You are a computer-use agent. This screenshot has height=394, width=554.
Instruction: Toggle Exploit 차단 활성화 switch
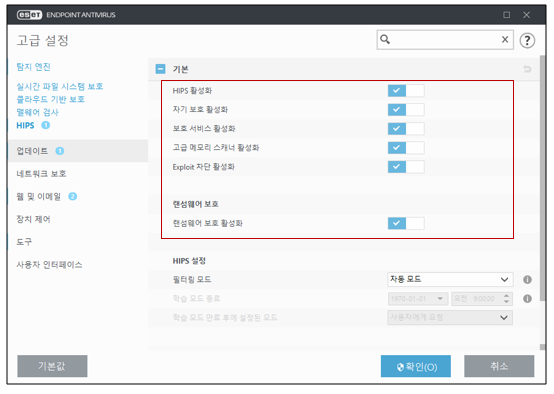[x=406, y=167]
